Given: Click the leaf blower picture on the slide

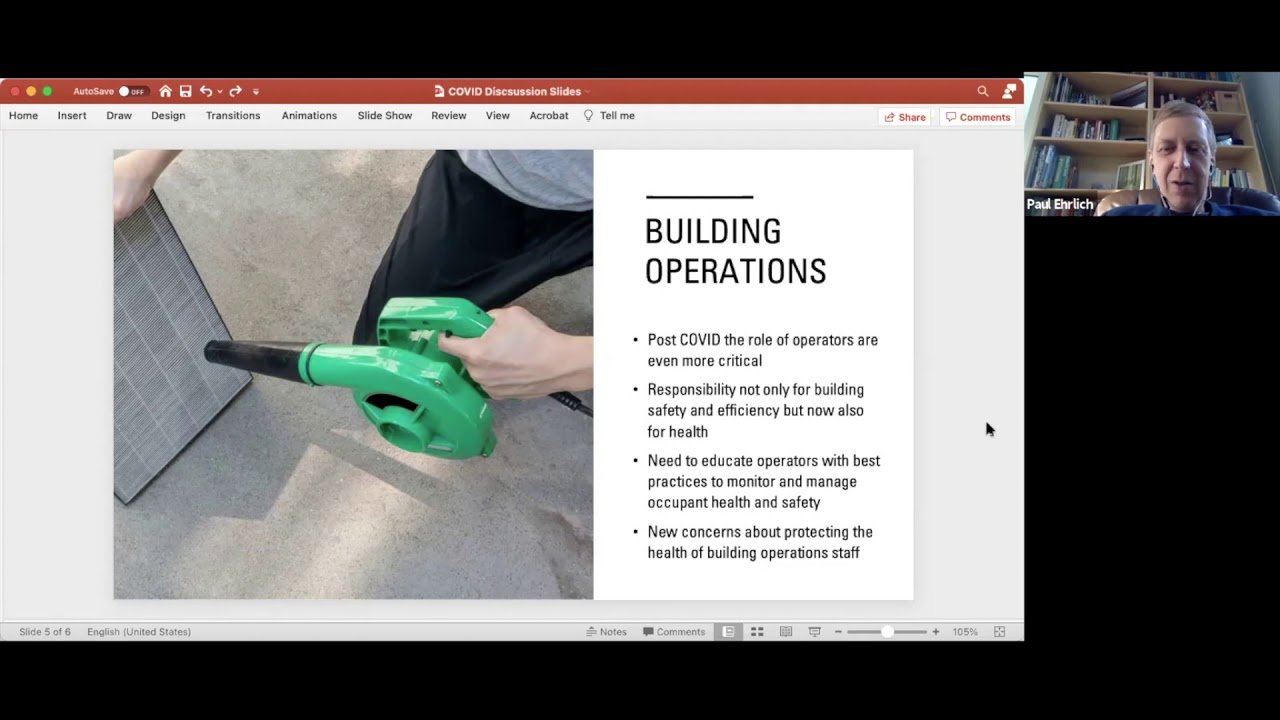Looking at the screenshot, I should pyautogui.click(x=353, y=375).
